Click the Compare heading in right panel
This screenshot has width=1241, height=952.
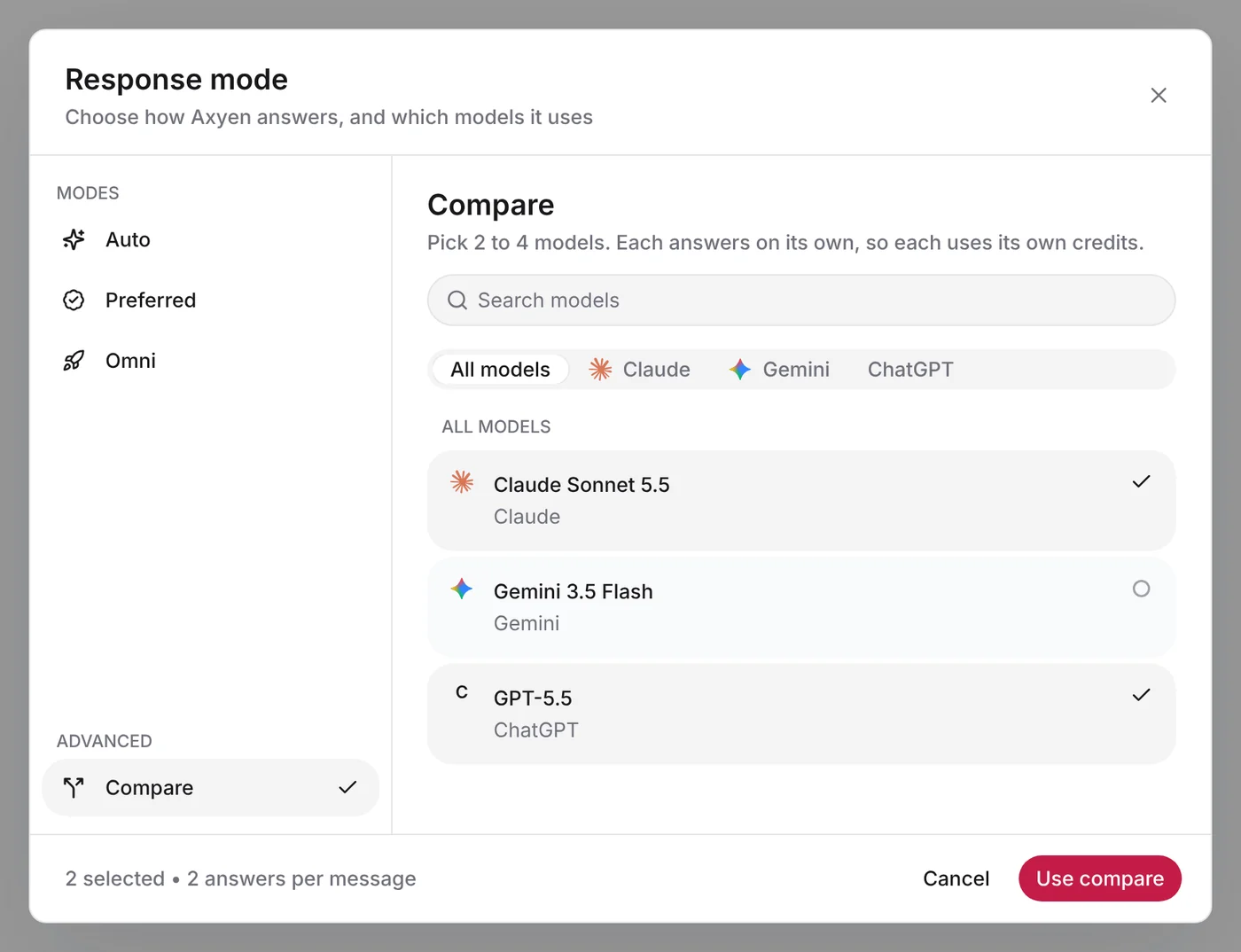pyautogui.click(x=491, y=205)
